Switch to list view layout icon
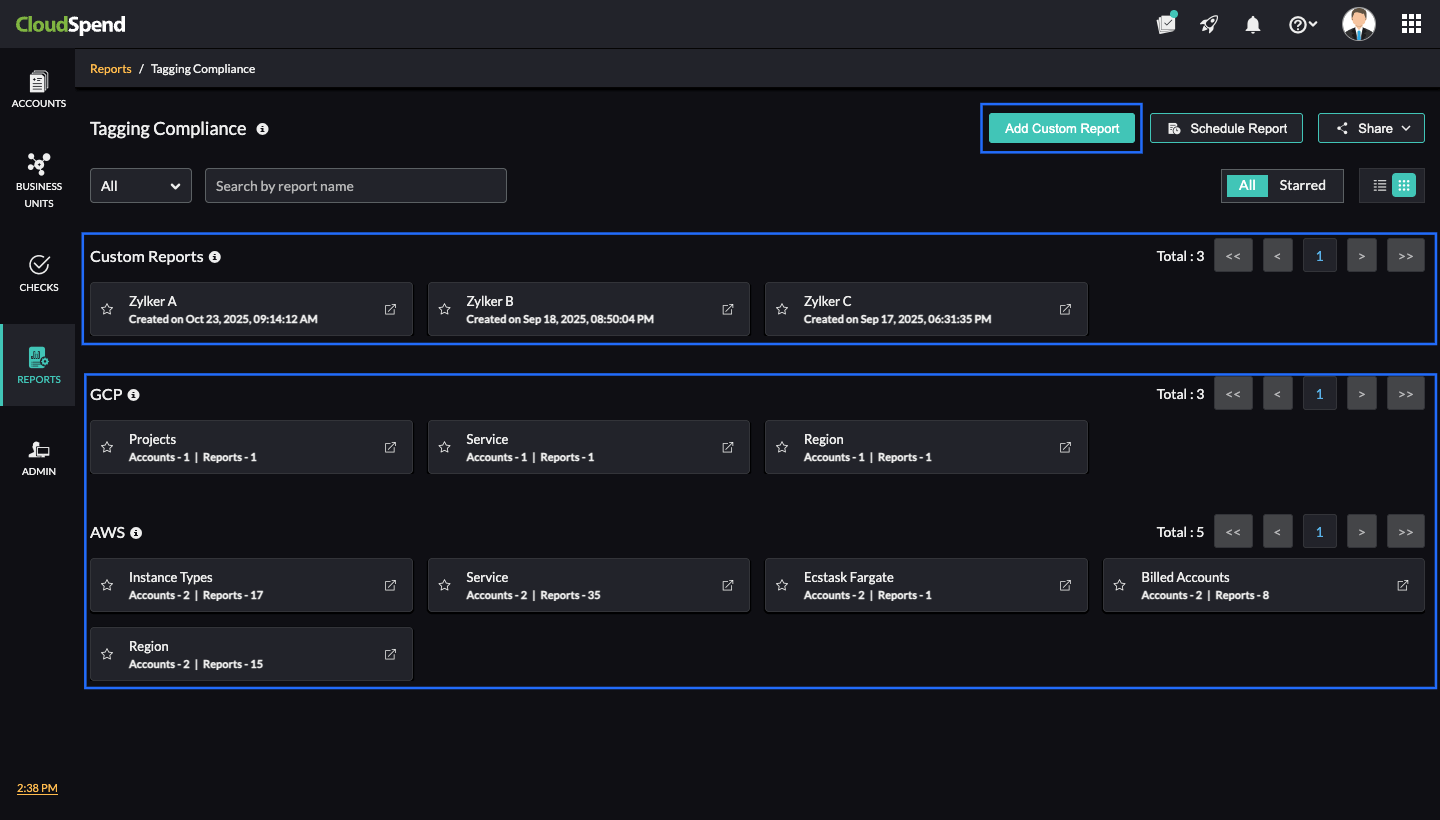 point(1380,185)
